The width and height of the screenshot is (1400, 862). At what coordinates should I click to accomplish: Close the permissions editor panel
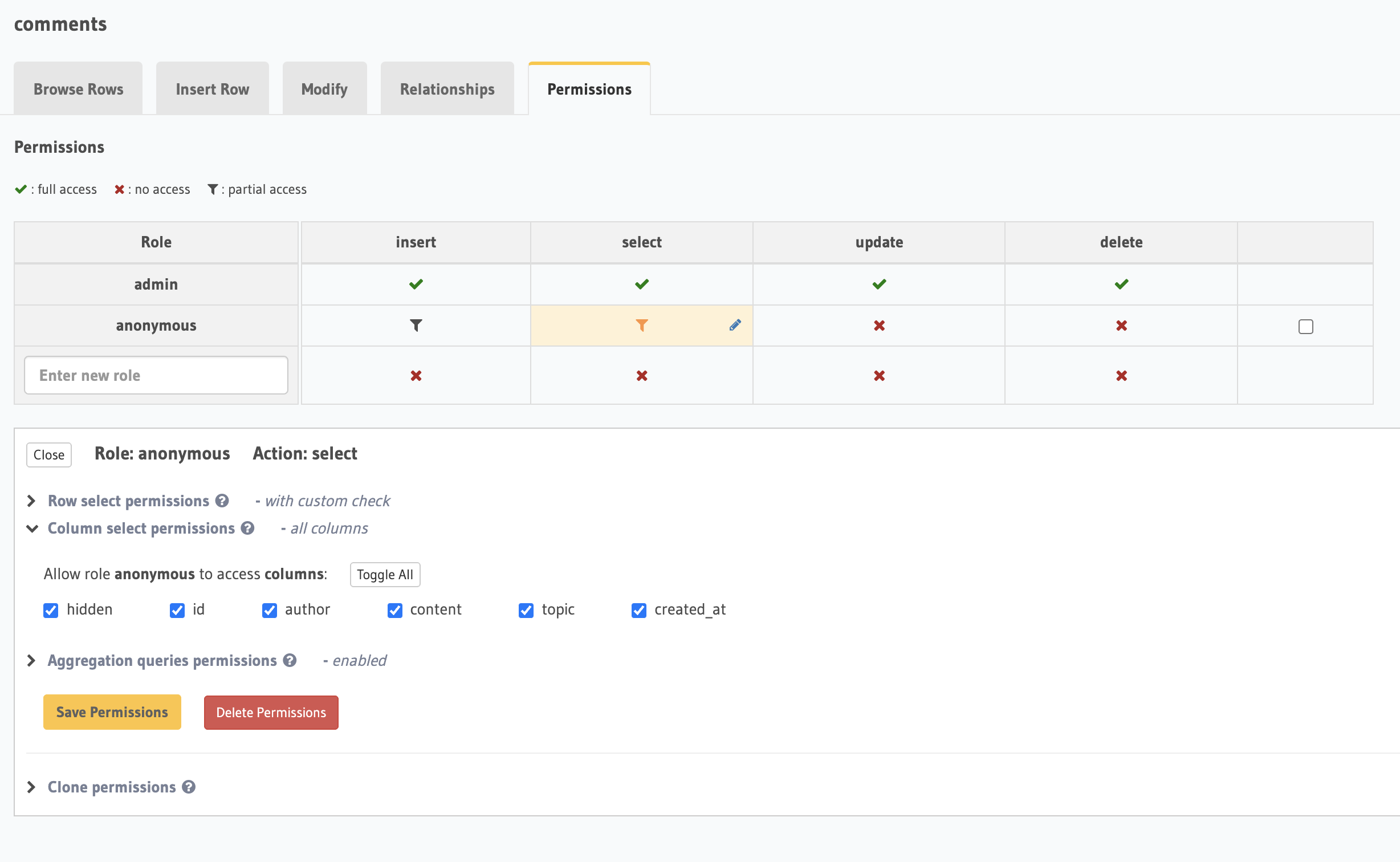(49, 455)
